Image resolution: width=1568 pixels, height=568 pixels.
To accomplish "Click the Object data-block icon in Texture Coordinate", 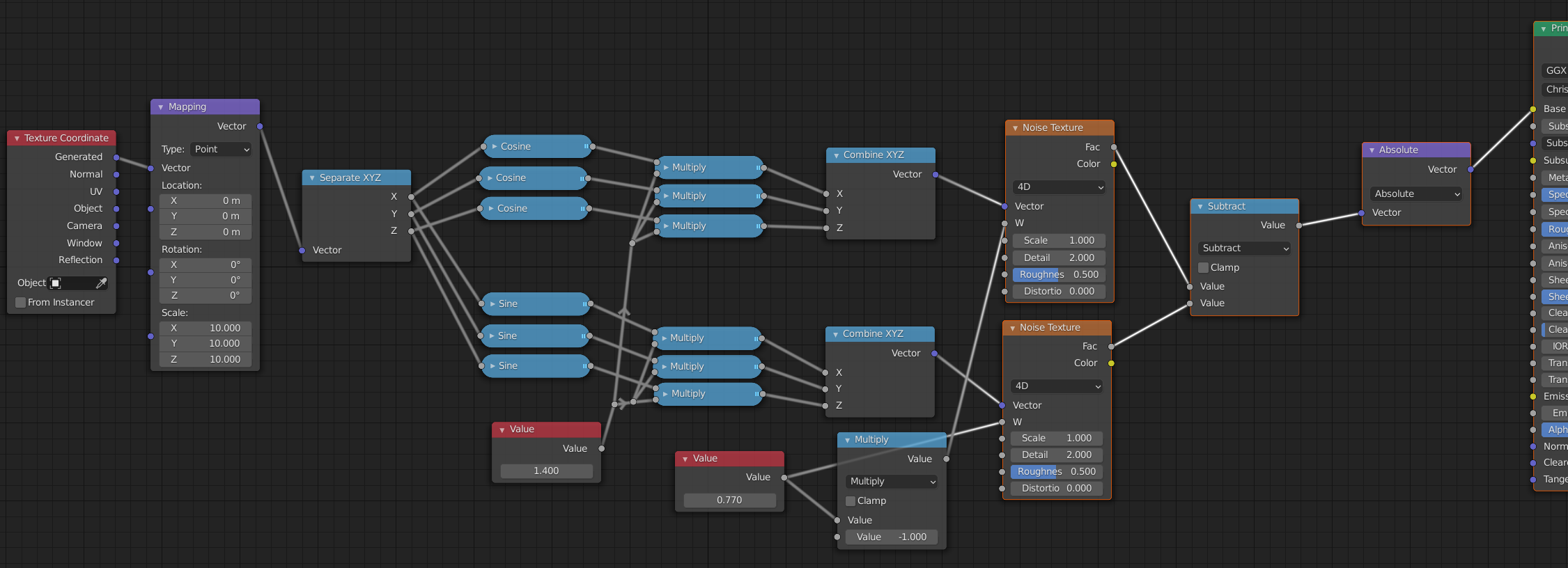I will point(56,283).
